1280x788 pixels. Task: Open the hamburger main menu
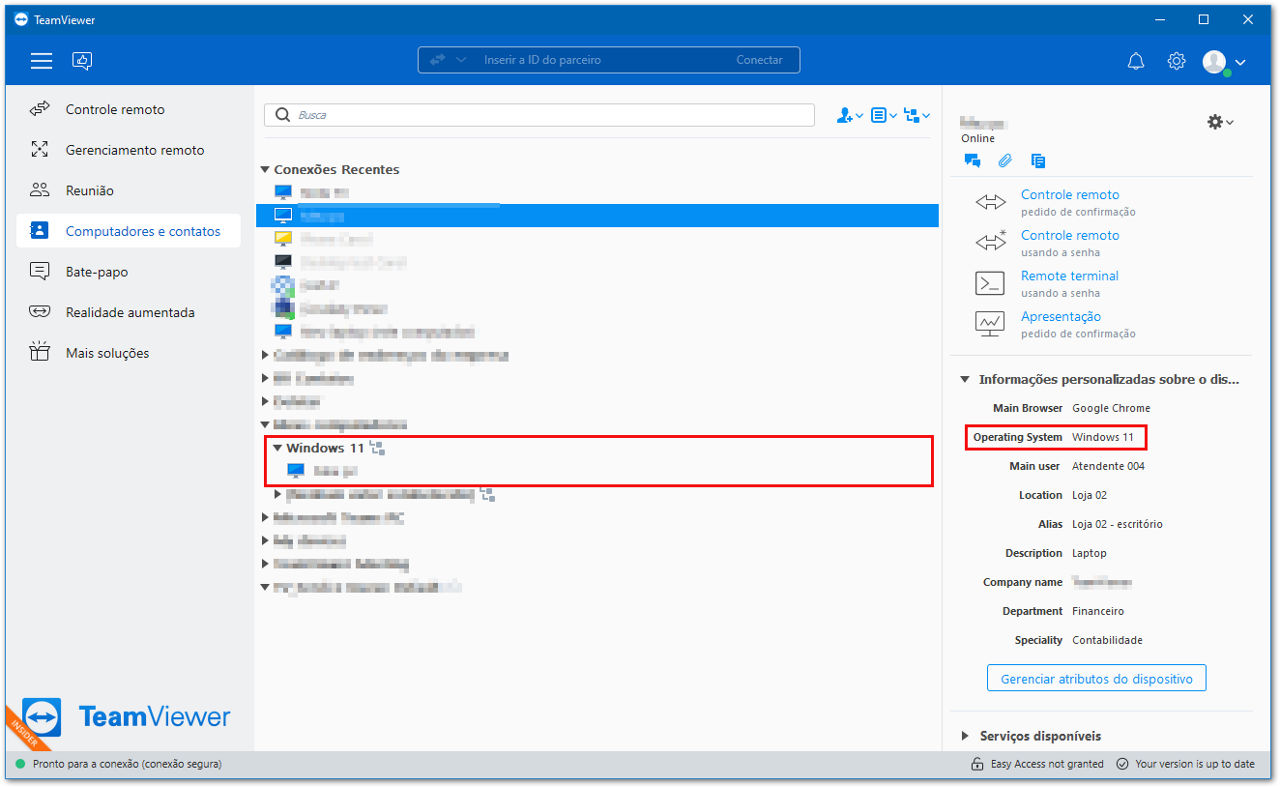(41, 61)
